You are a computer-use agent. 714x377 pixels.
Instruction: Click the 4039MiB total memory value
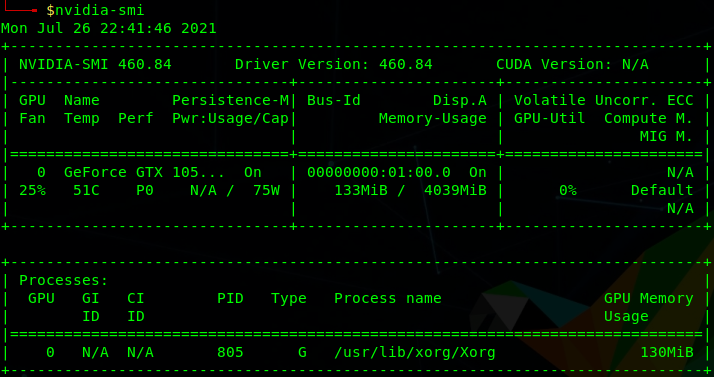click(455, 191)
